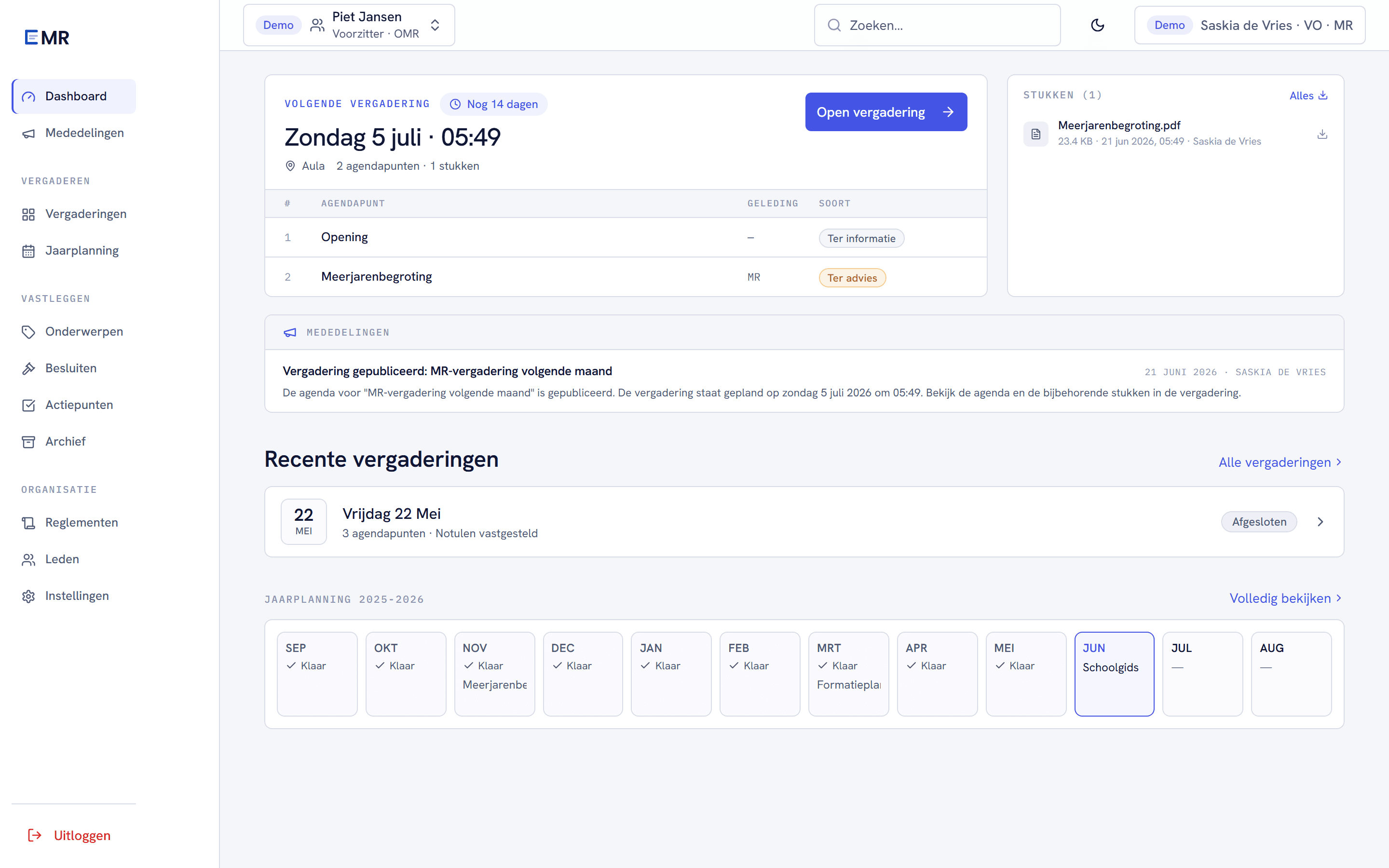Open the Vergaderingen page
Viewport: 1389px width, 868px height.
click(74, 214)
